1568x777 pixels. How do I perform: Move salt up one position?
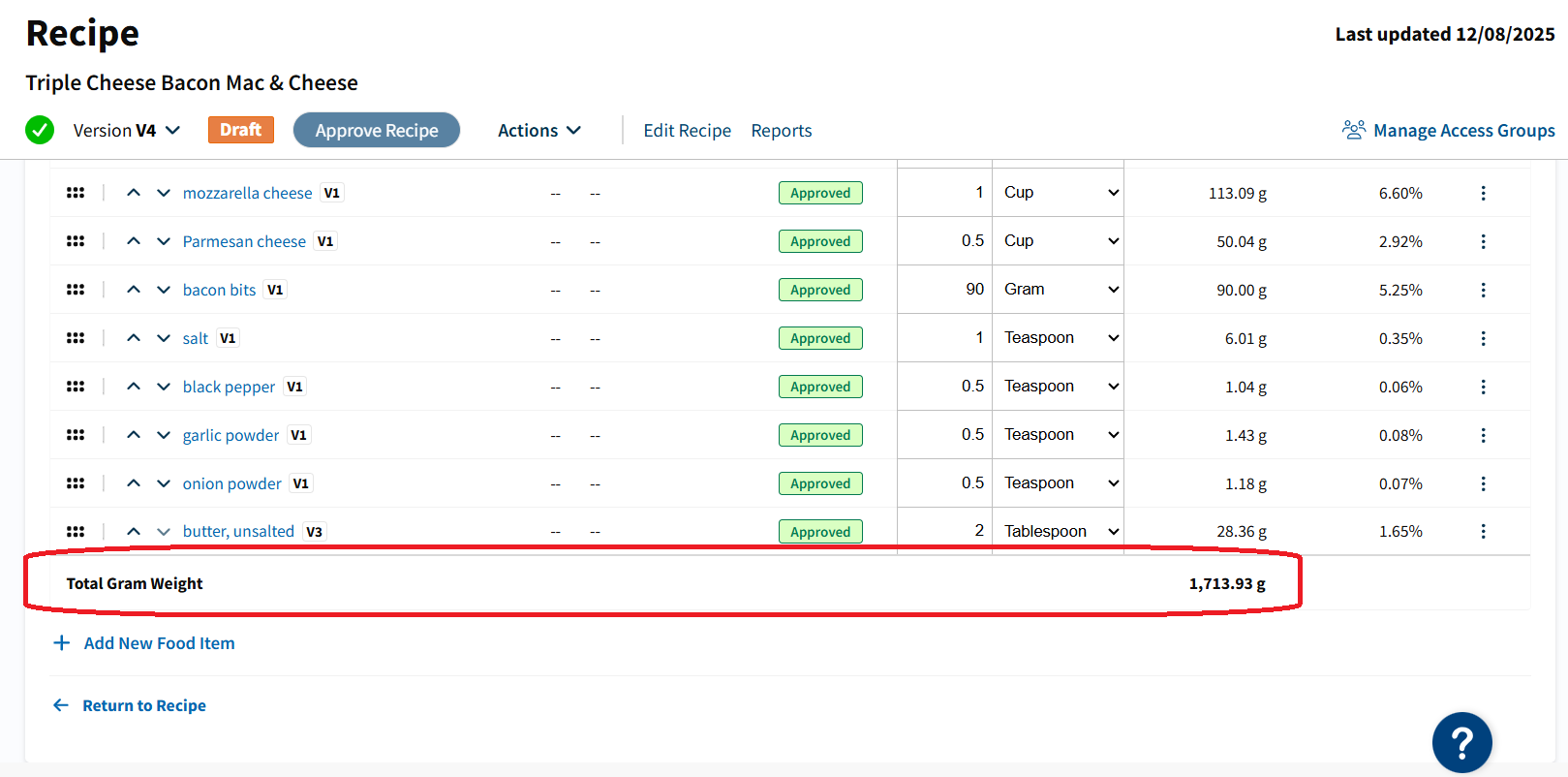click(134, 338)
